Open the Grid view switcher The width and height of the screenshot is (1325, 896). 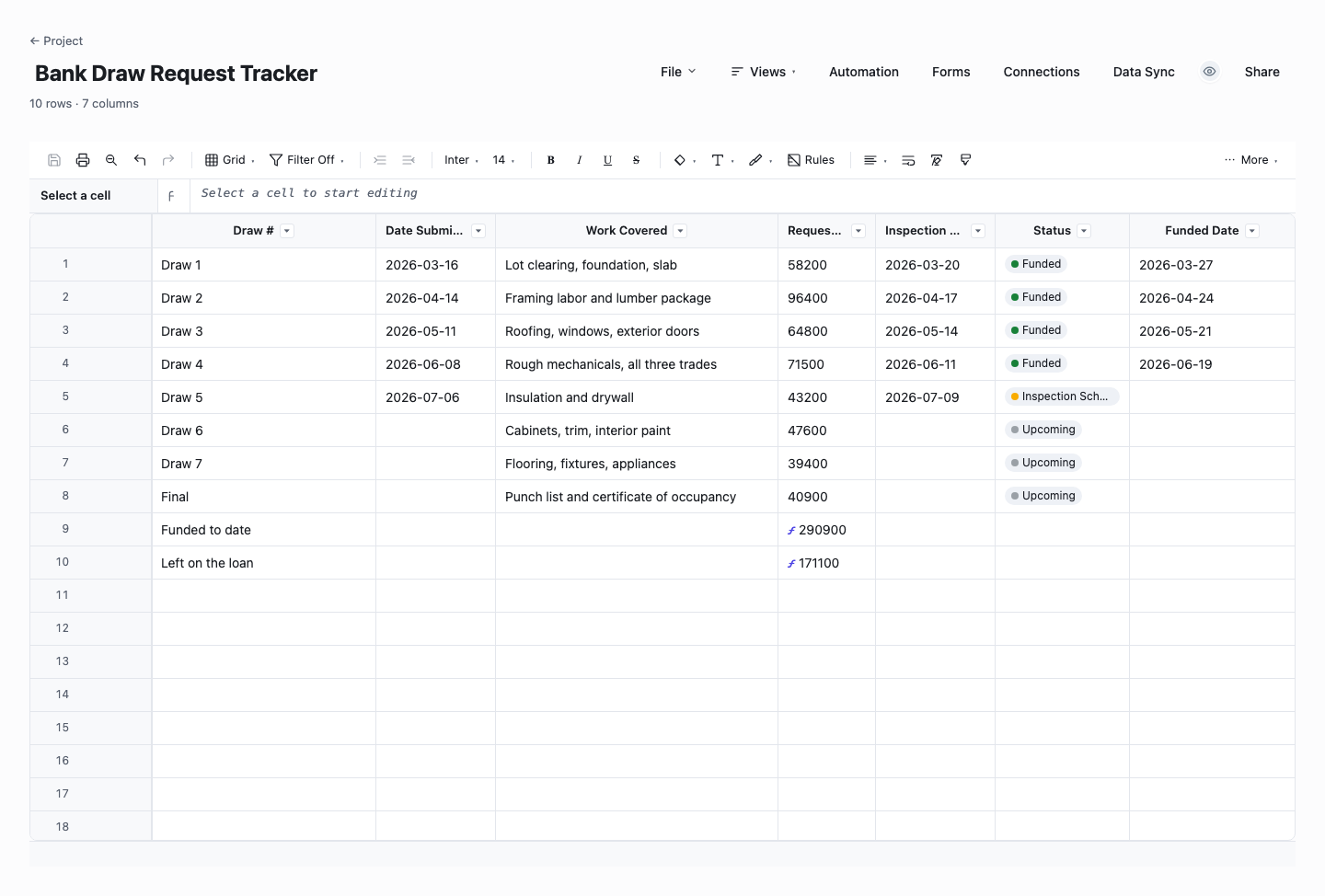click(230, 160)
